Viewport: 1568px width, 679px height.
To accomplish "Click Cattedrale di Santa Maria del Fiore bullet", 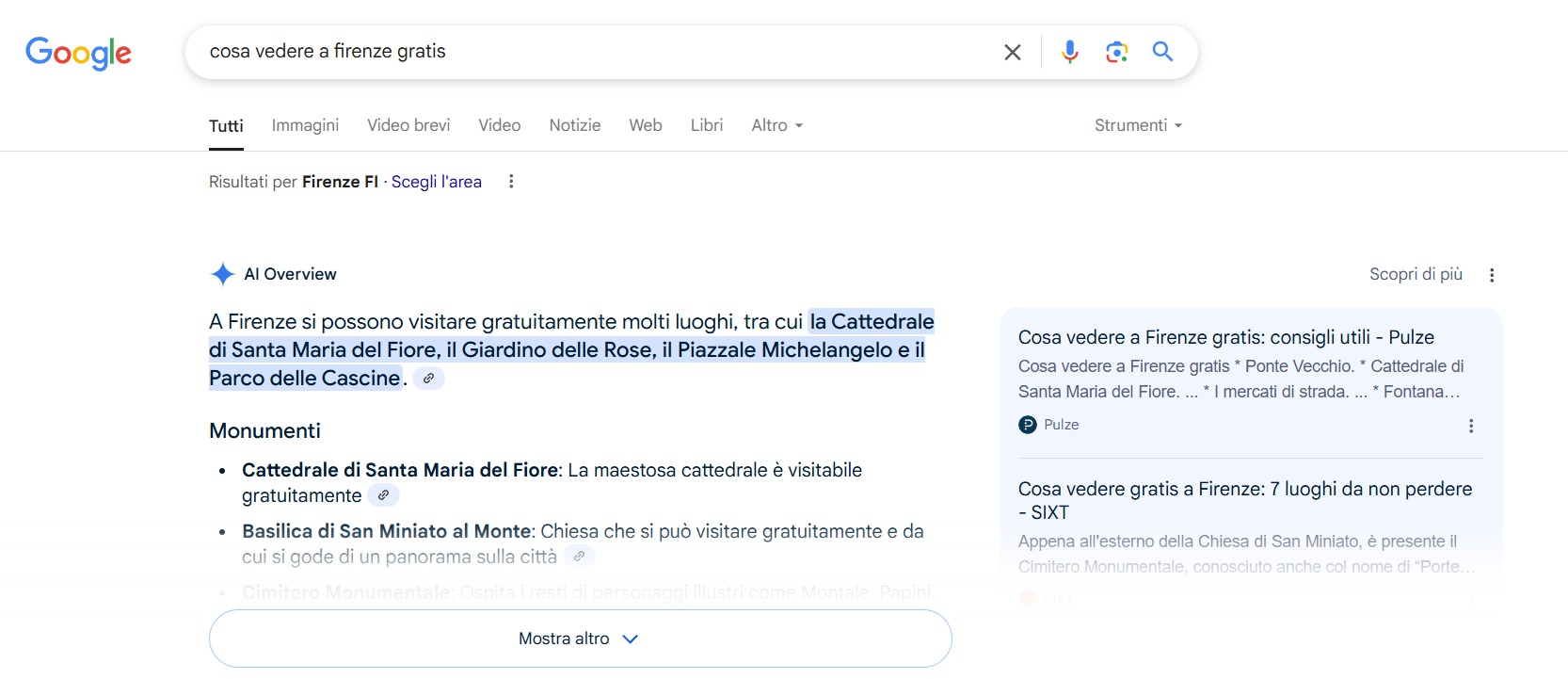I will 400,470.
